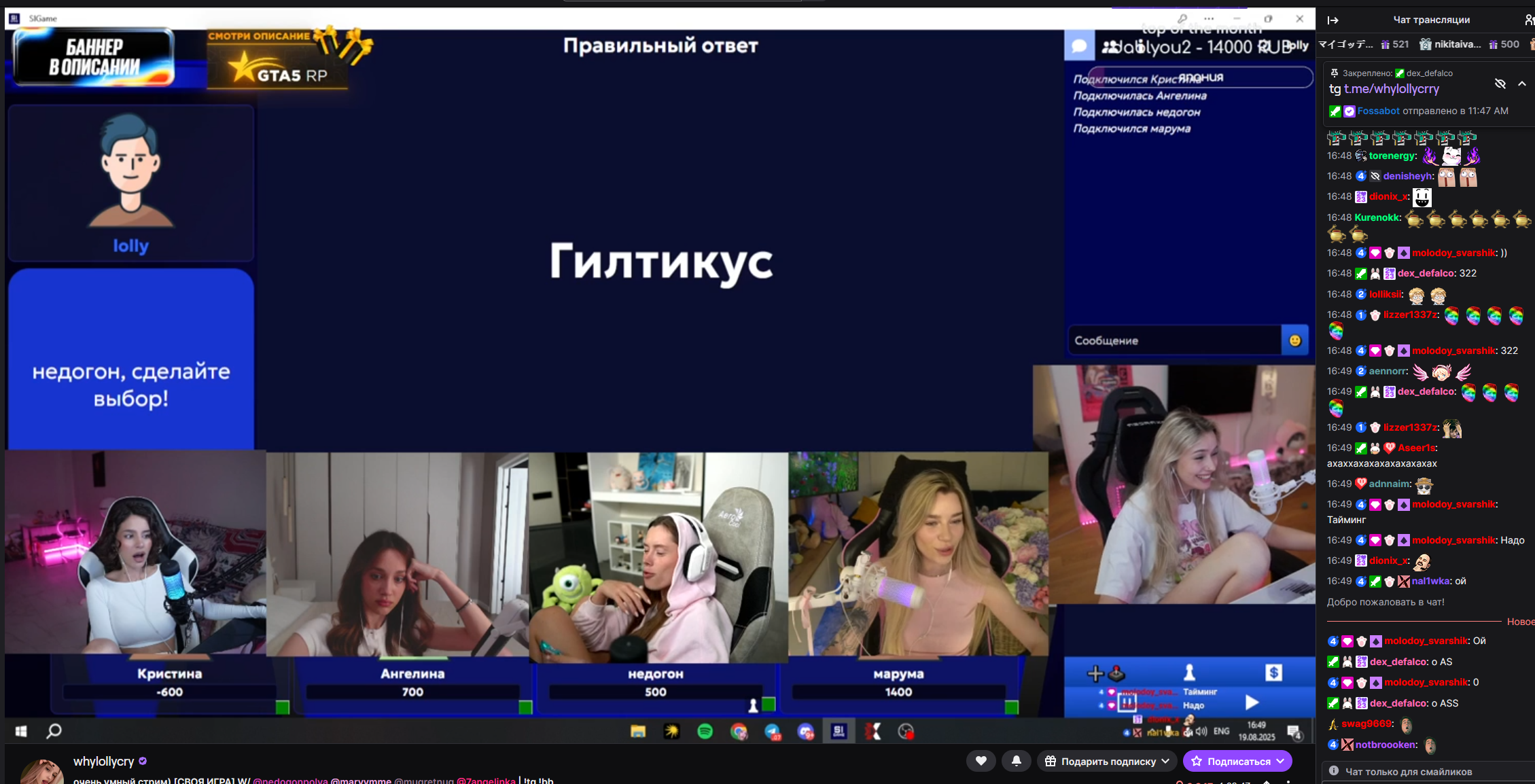This screenshot has width=1535, height=784.
Task: Switch to game chat tab icon
Action: [1078, 46]
